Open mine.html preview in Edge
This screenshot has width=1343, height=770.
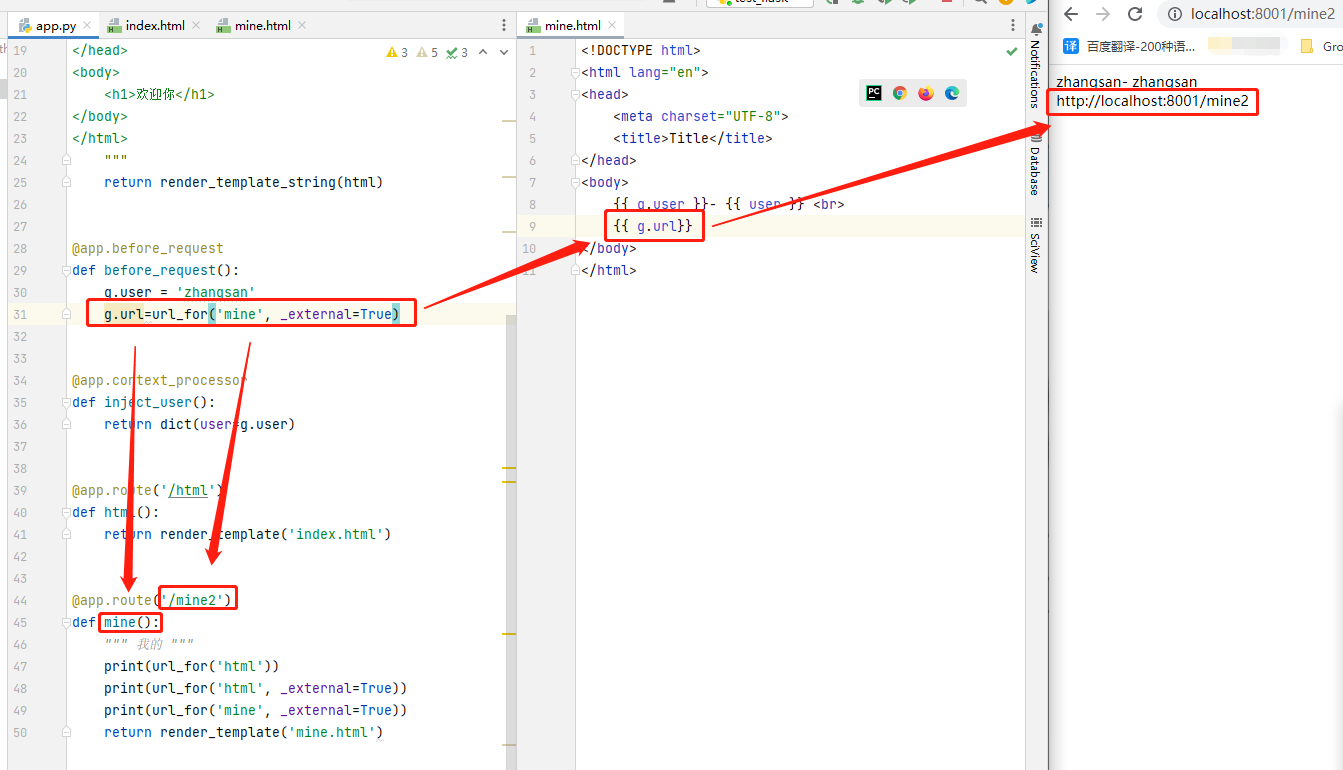(952, 93)
